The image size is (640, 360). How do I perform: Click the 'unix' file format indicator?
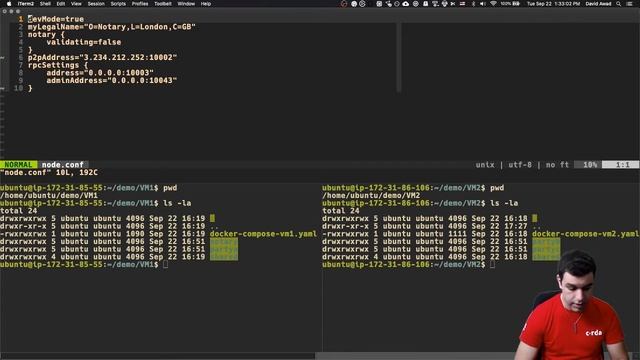tap(485, 165)
